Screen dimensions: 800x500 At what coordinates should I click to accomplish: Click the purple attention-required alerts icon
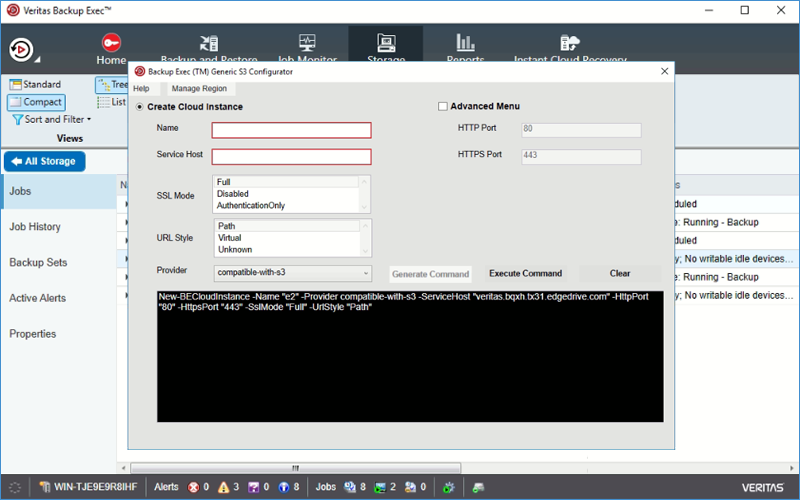(254, 487)
